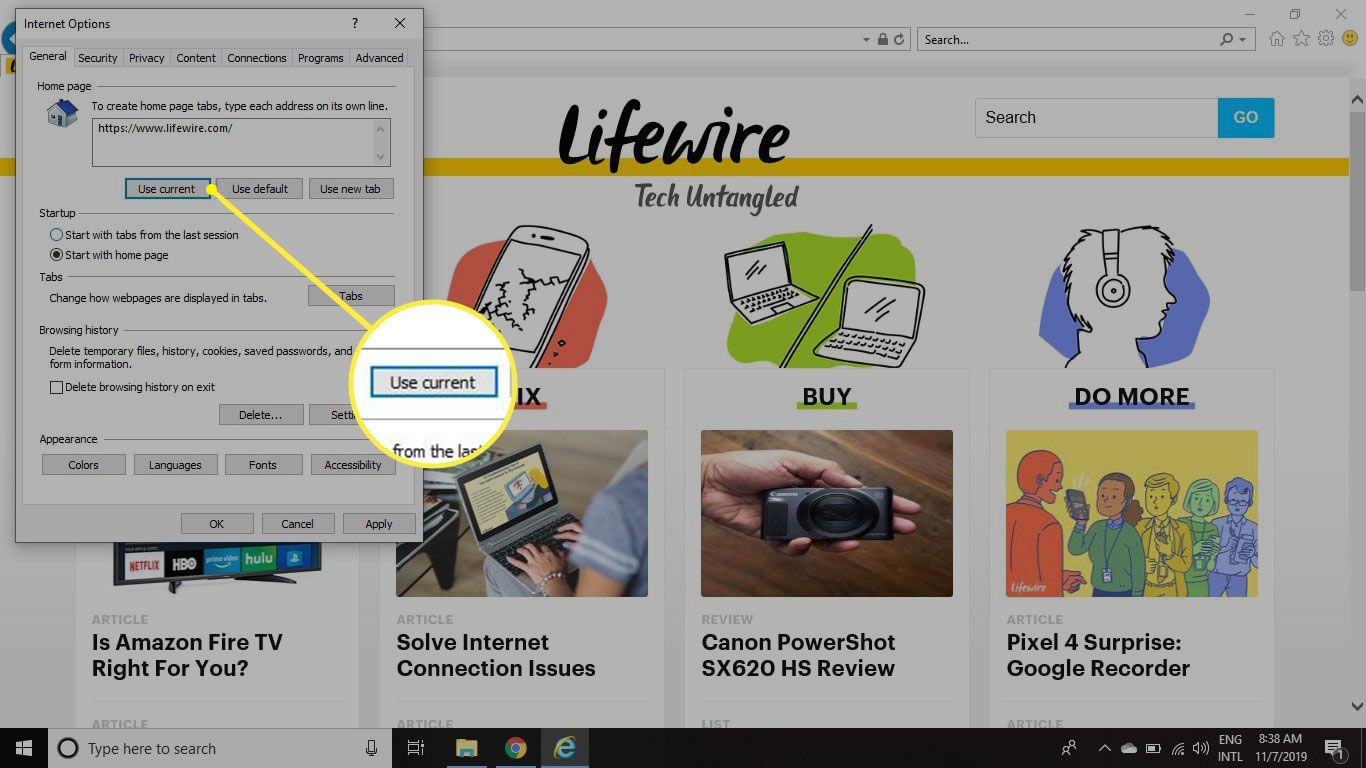The image size is (1366, 768).
Task: Click the magnifier icon in browser search box
Action: click(x=1227, y=40)
